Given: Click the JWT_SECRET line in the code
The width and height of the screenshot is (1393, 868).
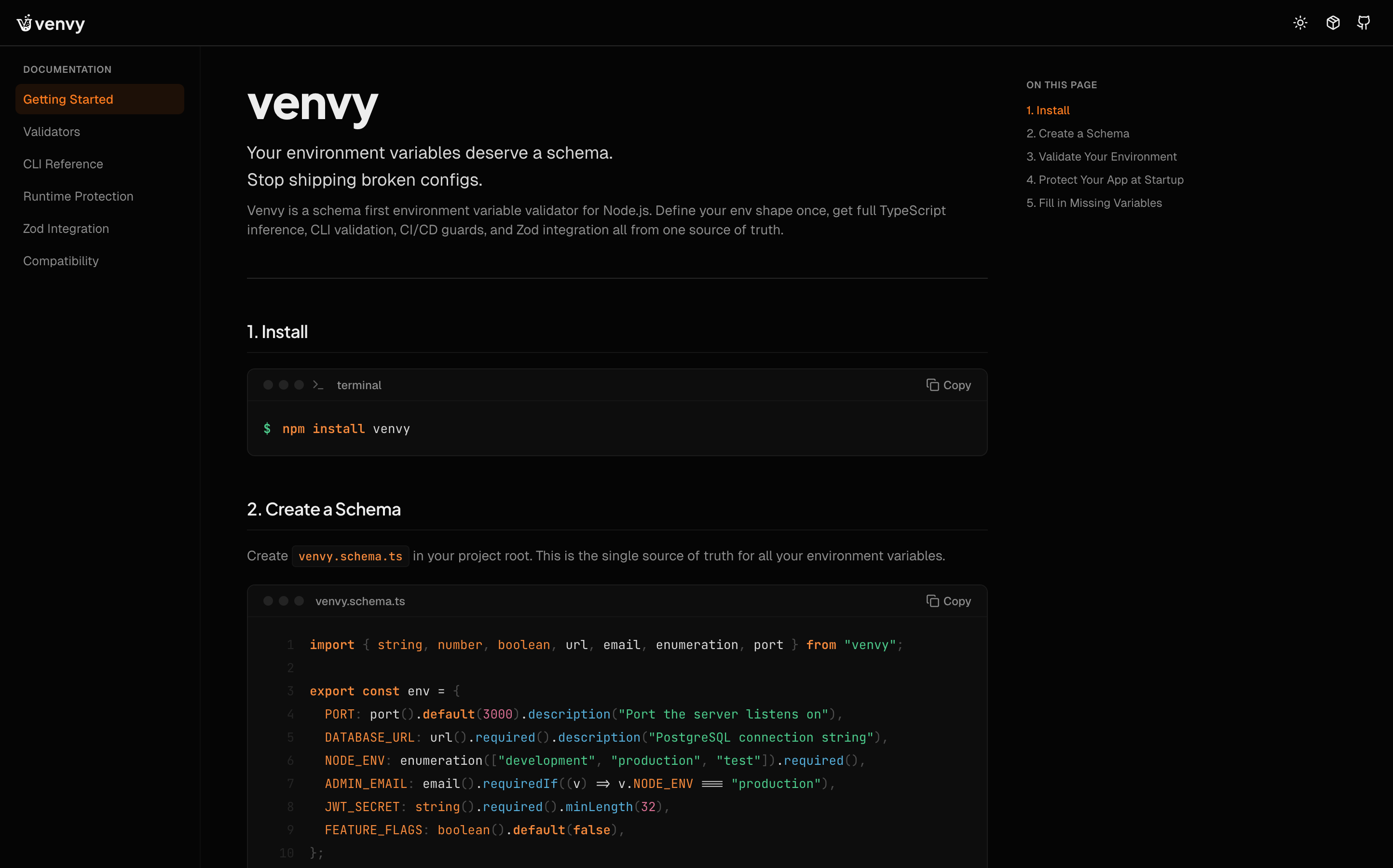Looking at the screenshot, I should pyautogui.click(x=497, y=807).
